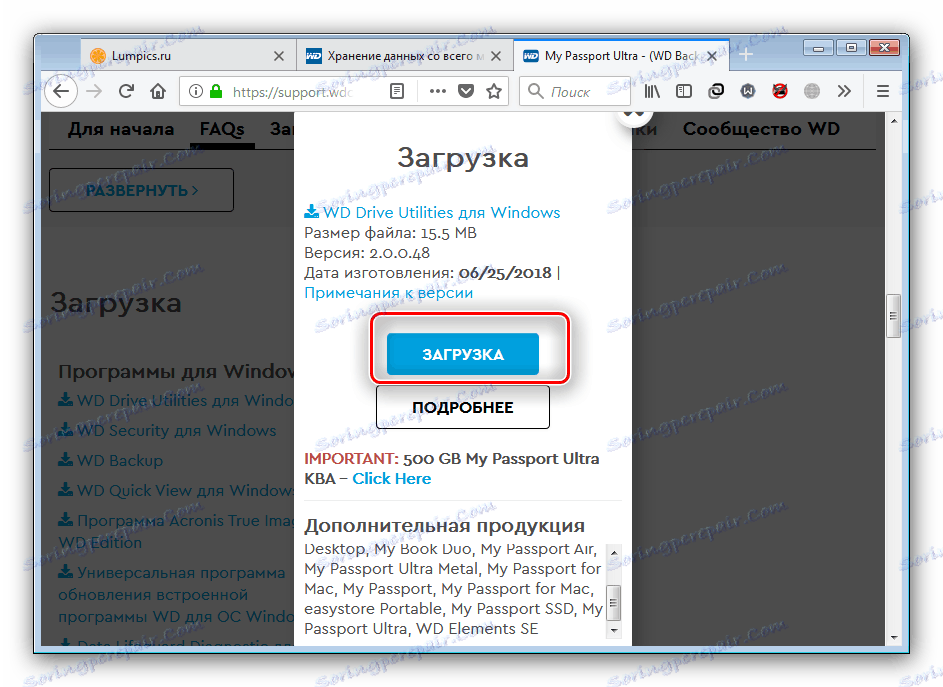Click page scrollbar down arrow
The width and height of the screenshot is (943, 687).
coord(894,637)
